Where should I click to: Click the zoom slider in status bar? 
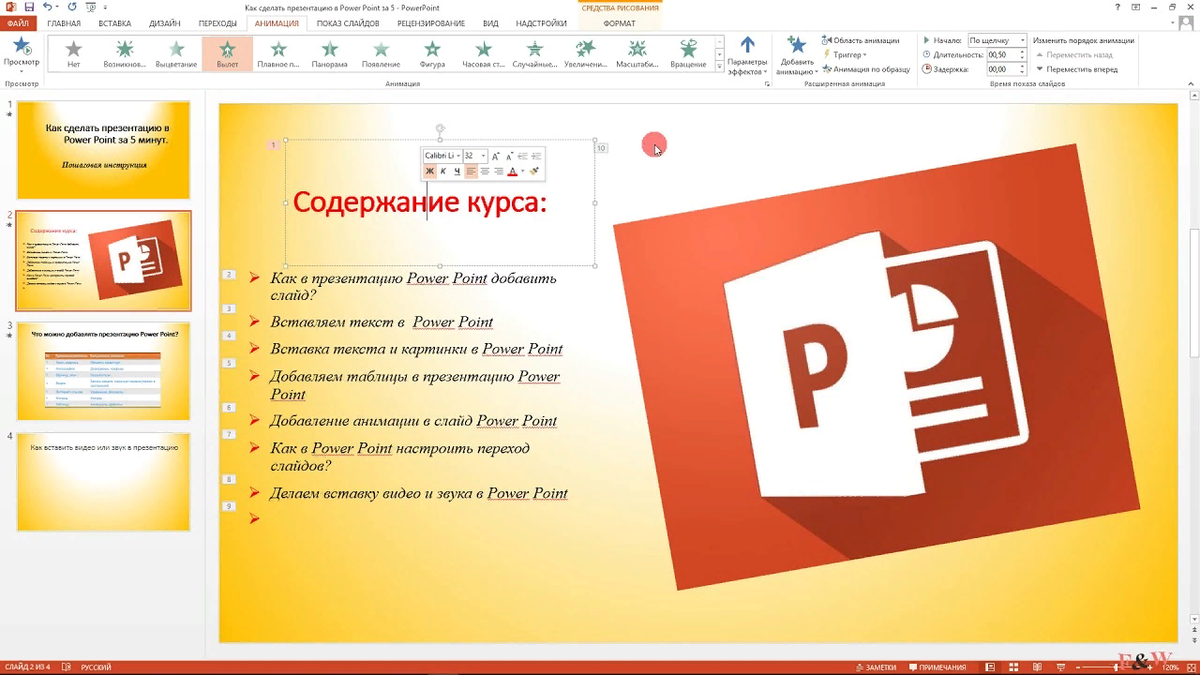(1116, 667)
